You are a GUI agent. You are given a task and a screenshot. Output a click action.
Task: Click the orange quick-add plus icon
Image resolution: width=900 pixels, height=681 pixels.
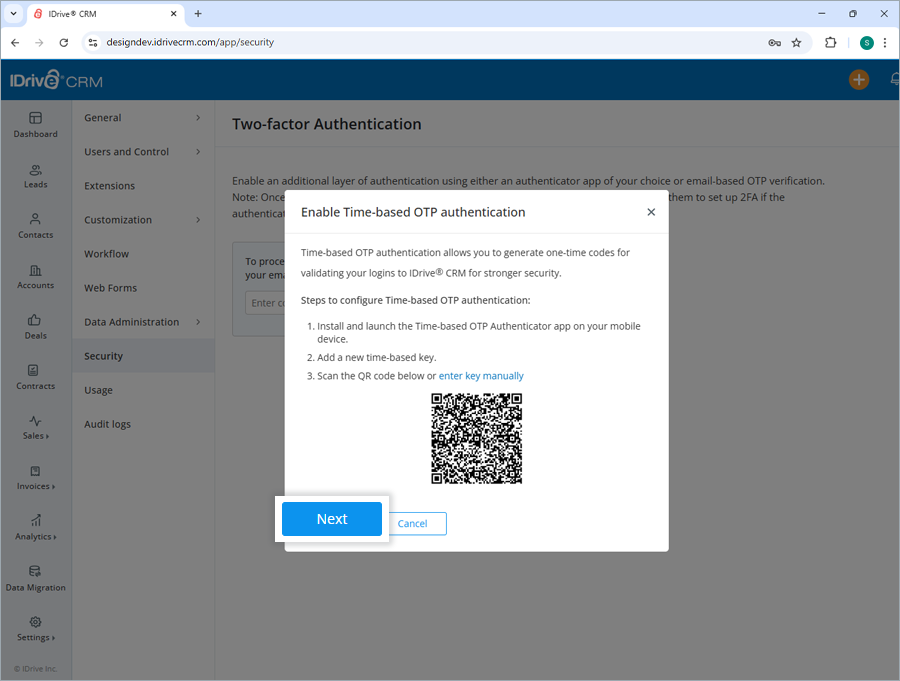(858, 79)
